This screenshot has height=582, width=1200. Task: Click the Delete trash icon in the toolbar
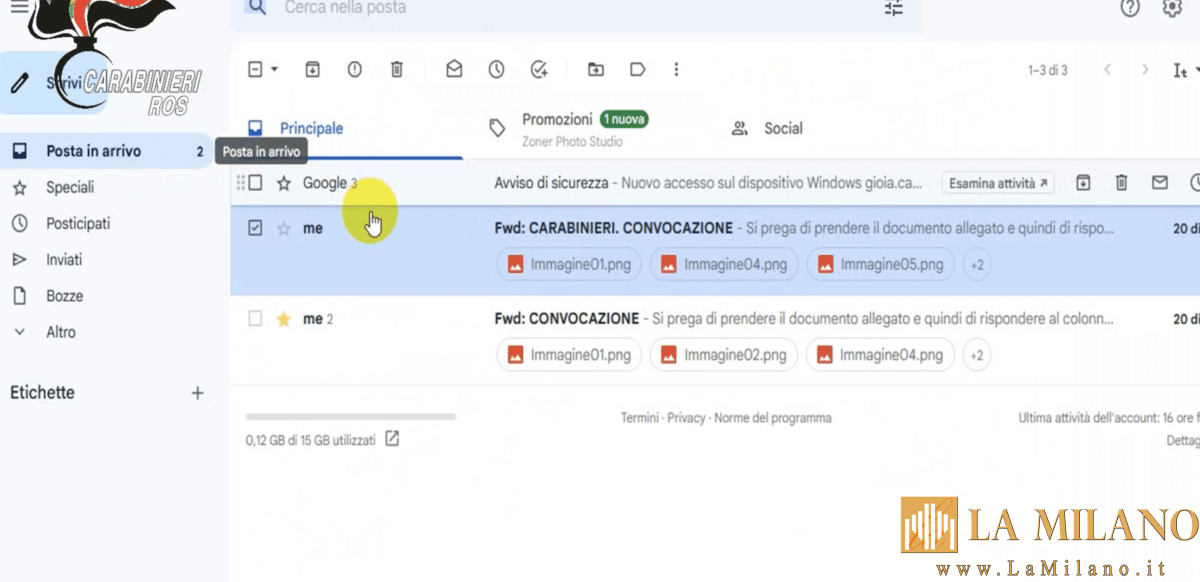397,69
